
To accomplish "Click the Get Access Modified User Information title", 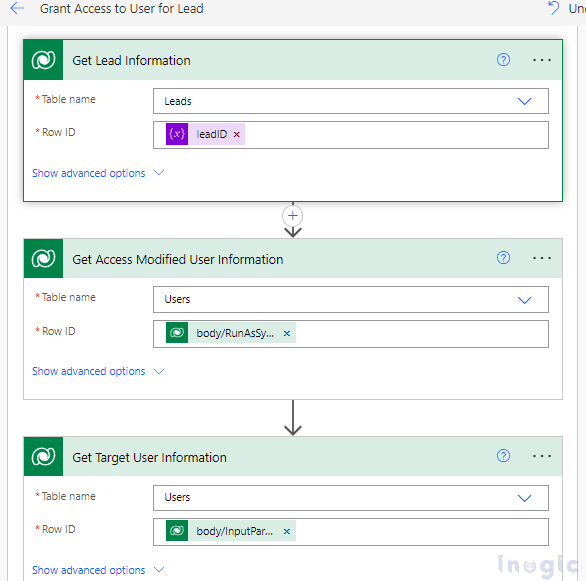I will (178, 259).
